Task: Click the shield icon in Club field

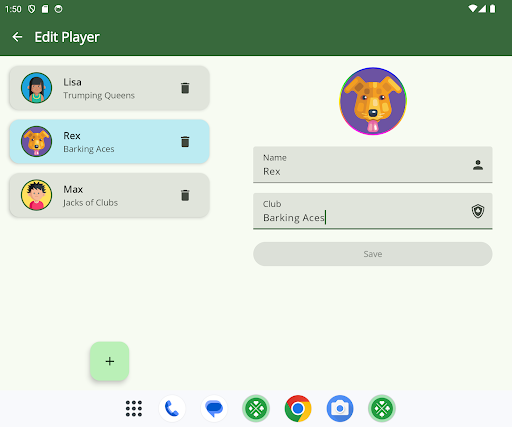Action: [x=478, y=211]
